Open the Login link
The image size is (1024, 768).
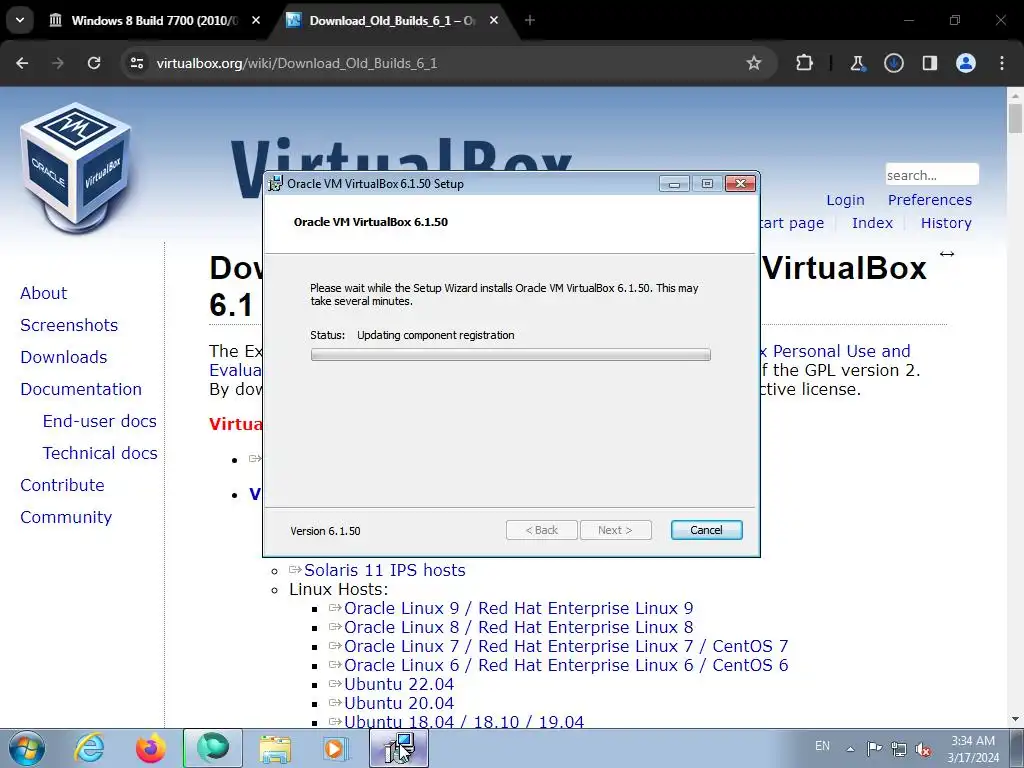[845, 200]
